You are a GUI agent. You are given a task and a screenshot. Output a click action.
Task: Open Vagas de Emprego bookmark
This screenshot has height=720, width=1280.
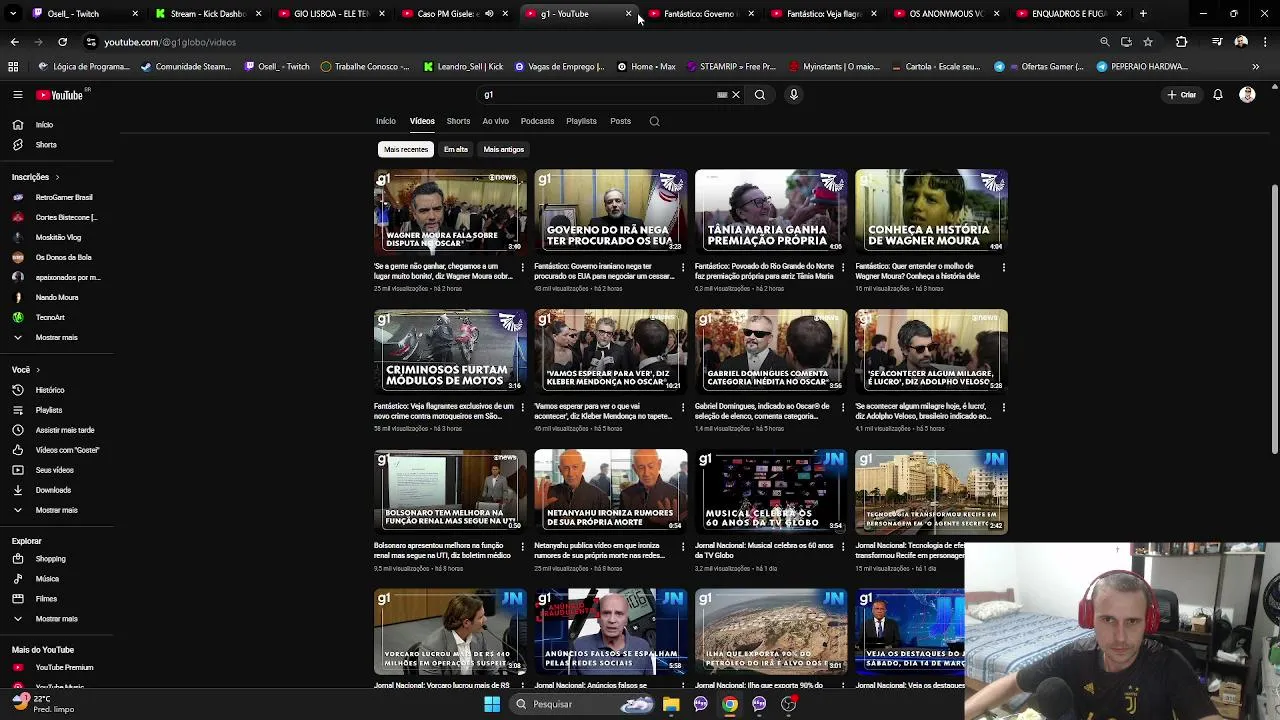(x=559, y=66)
